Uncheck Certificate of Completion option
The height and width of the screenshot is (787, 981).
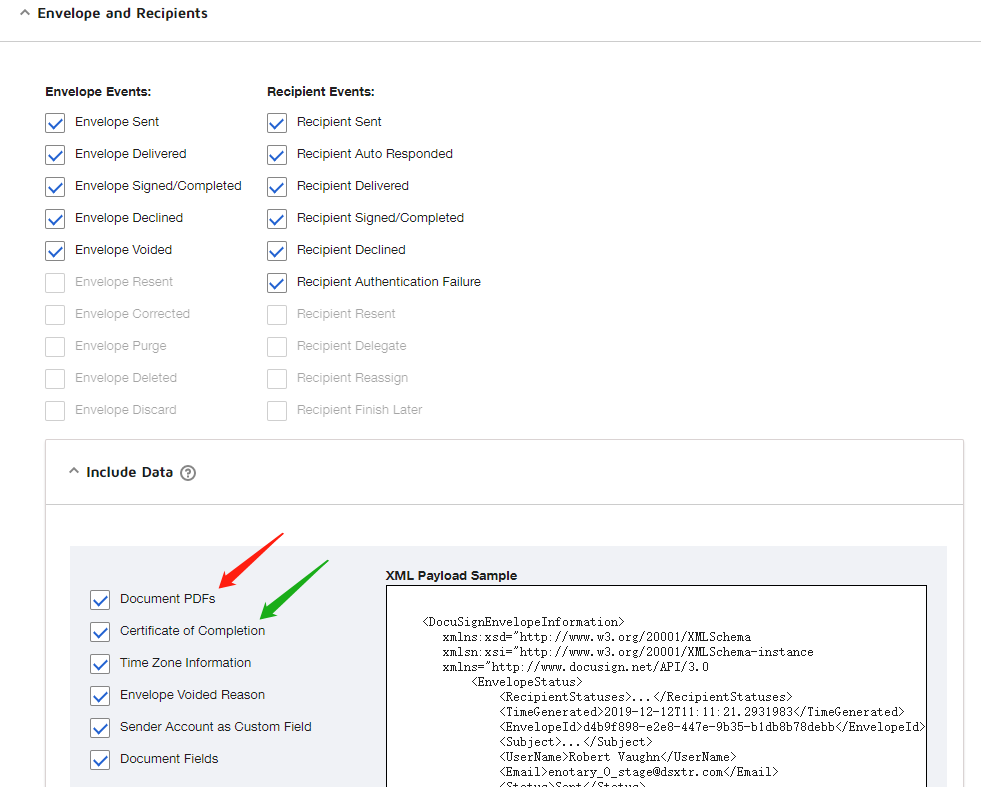(x=100, y=632)
